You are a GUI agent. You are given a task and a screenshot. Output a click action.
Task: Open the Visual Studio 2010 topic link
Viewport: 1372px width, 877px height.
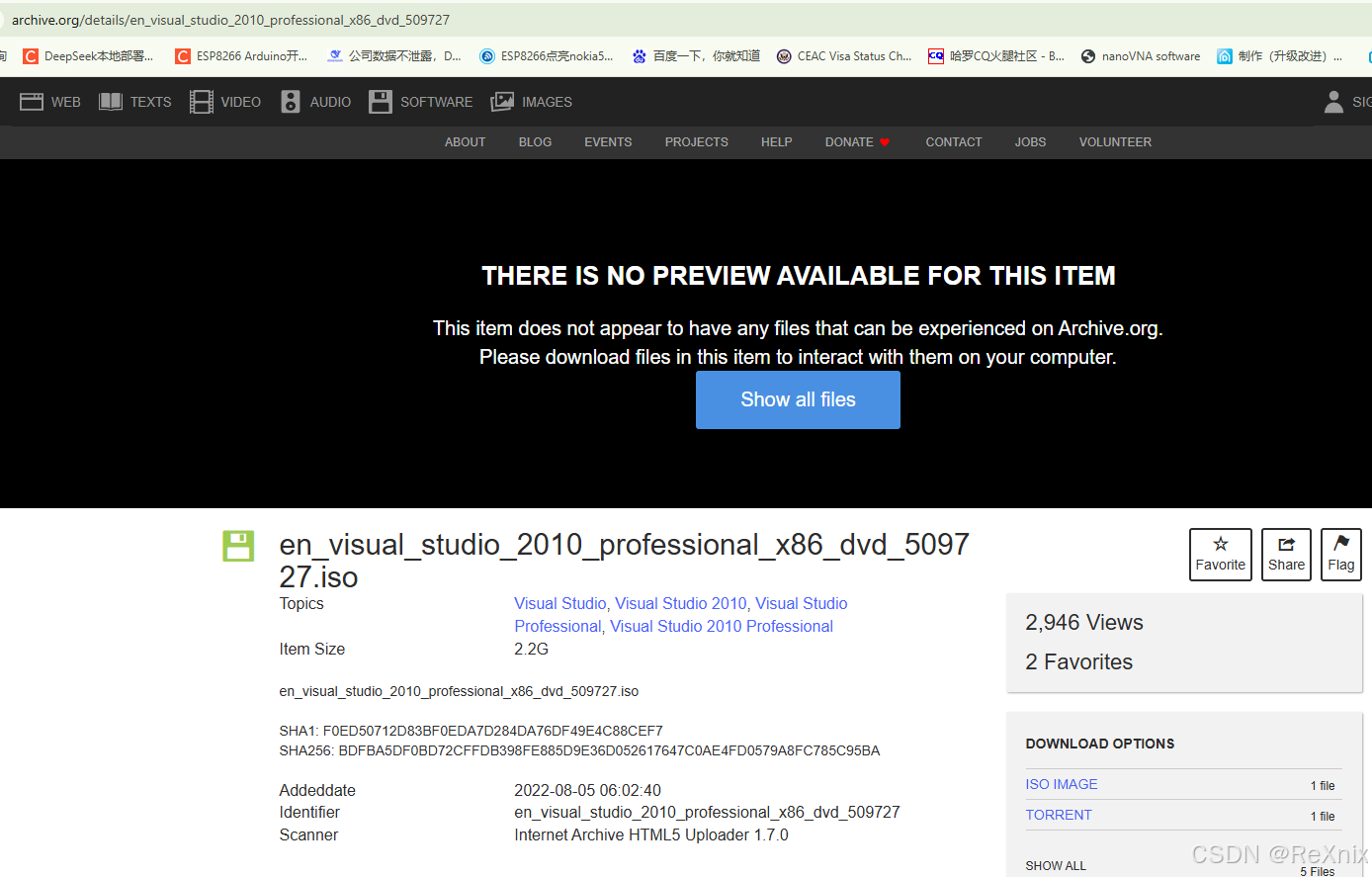click(x=681, y=603)
